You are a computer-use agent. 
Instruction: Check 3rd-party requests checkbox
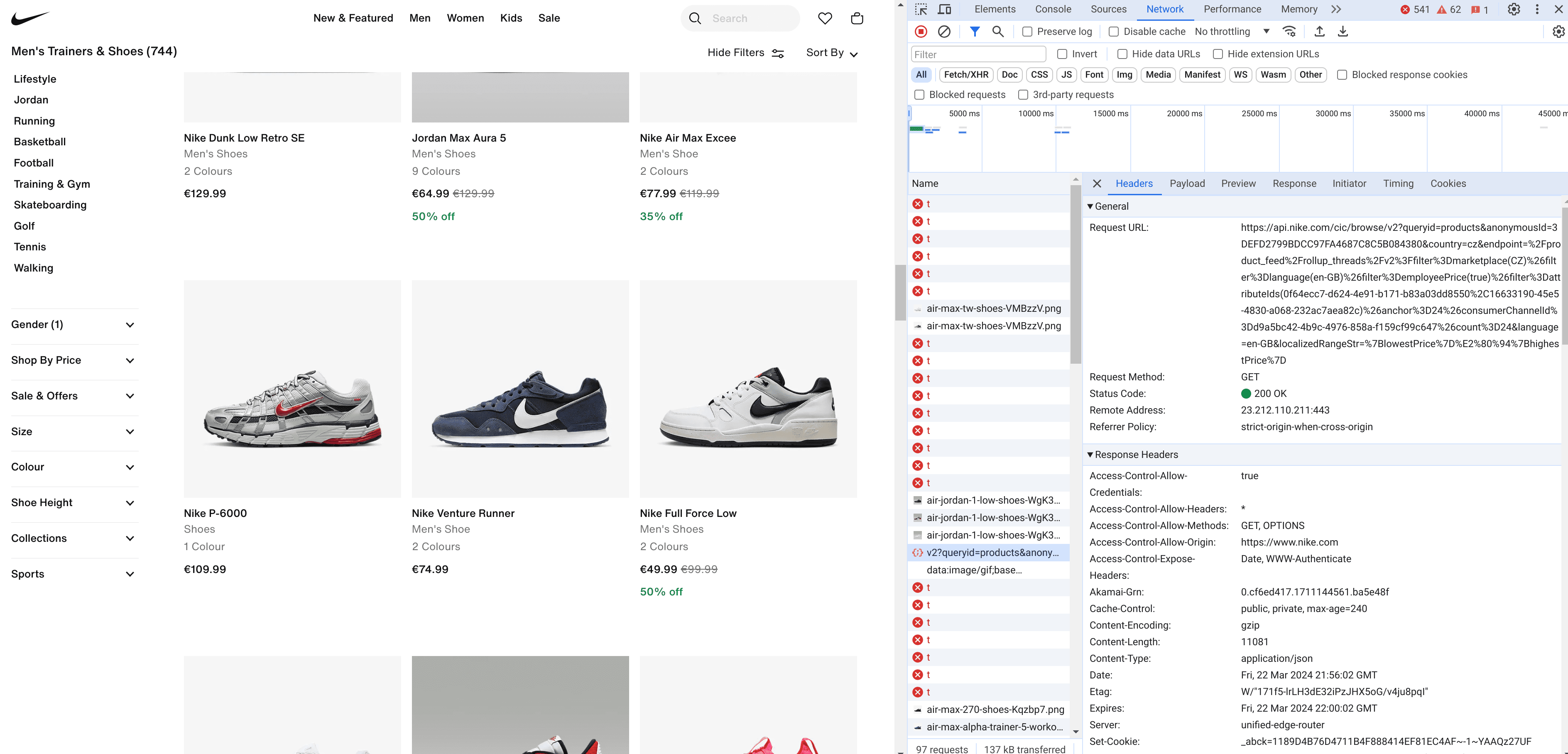(x=1023, y=95)
